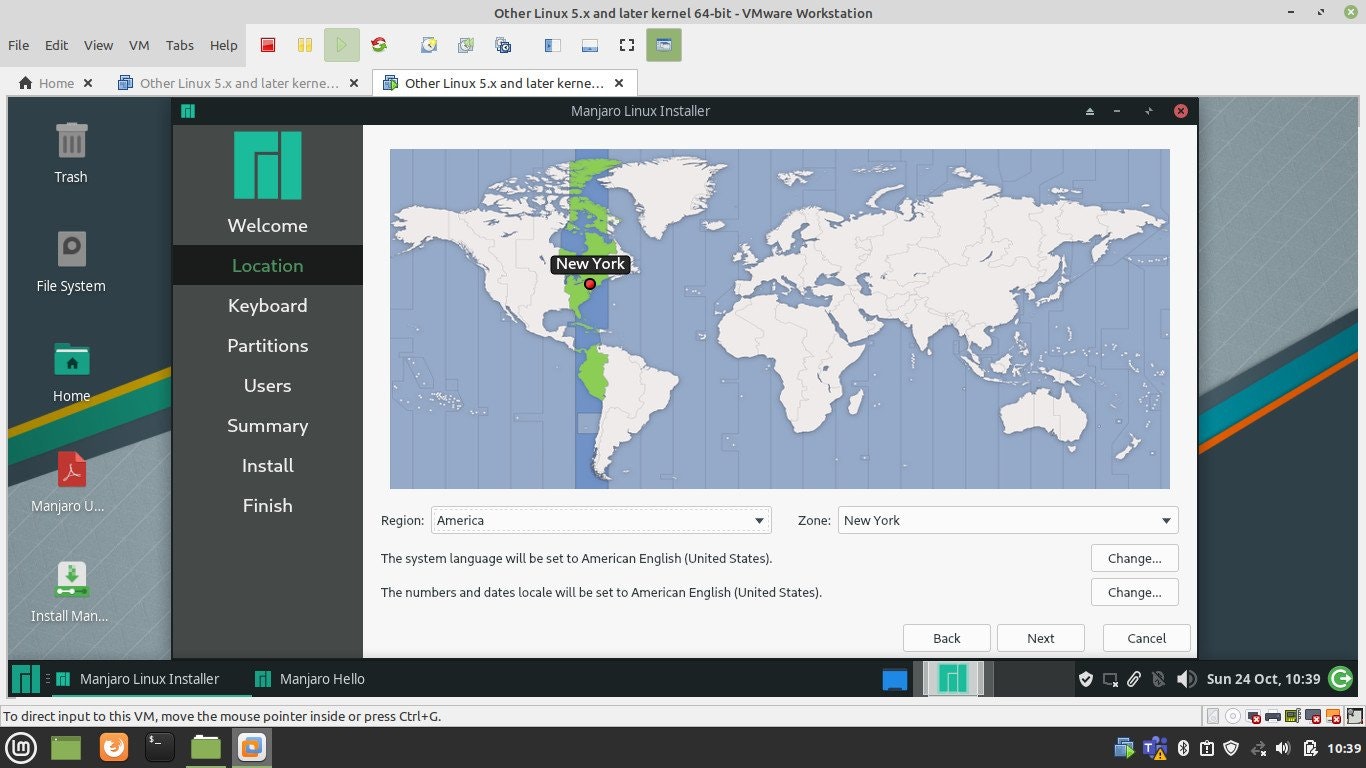
Task: Open the Help menu
Action: coord(224,45)
